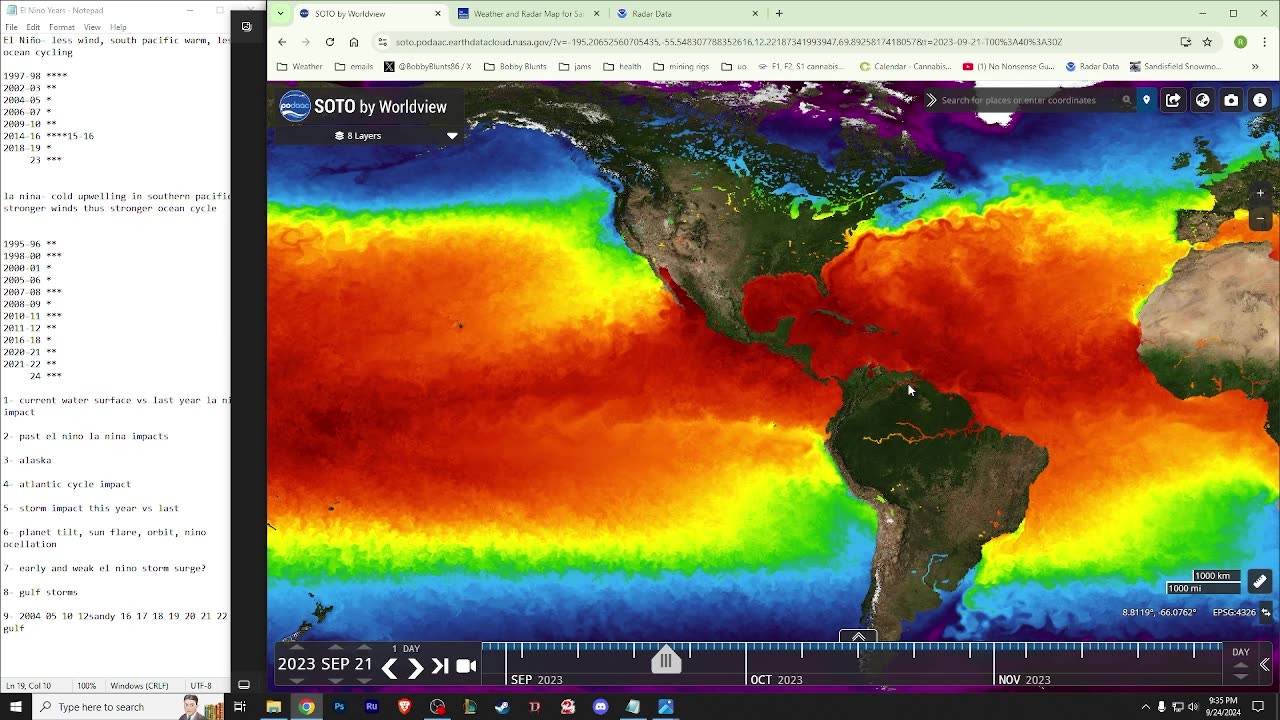Click the NOV 2023 timeline label
1280x720 pixels.
click(1024, 680)
